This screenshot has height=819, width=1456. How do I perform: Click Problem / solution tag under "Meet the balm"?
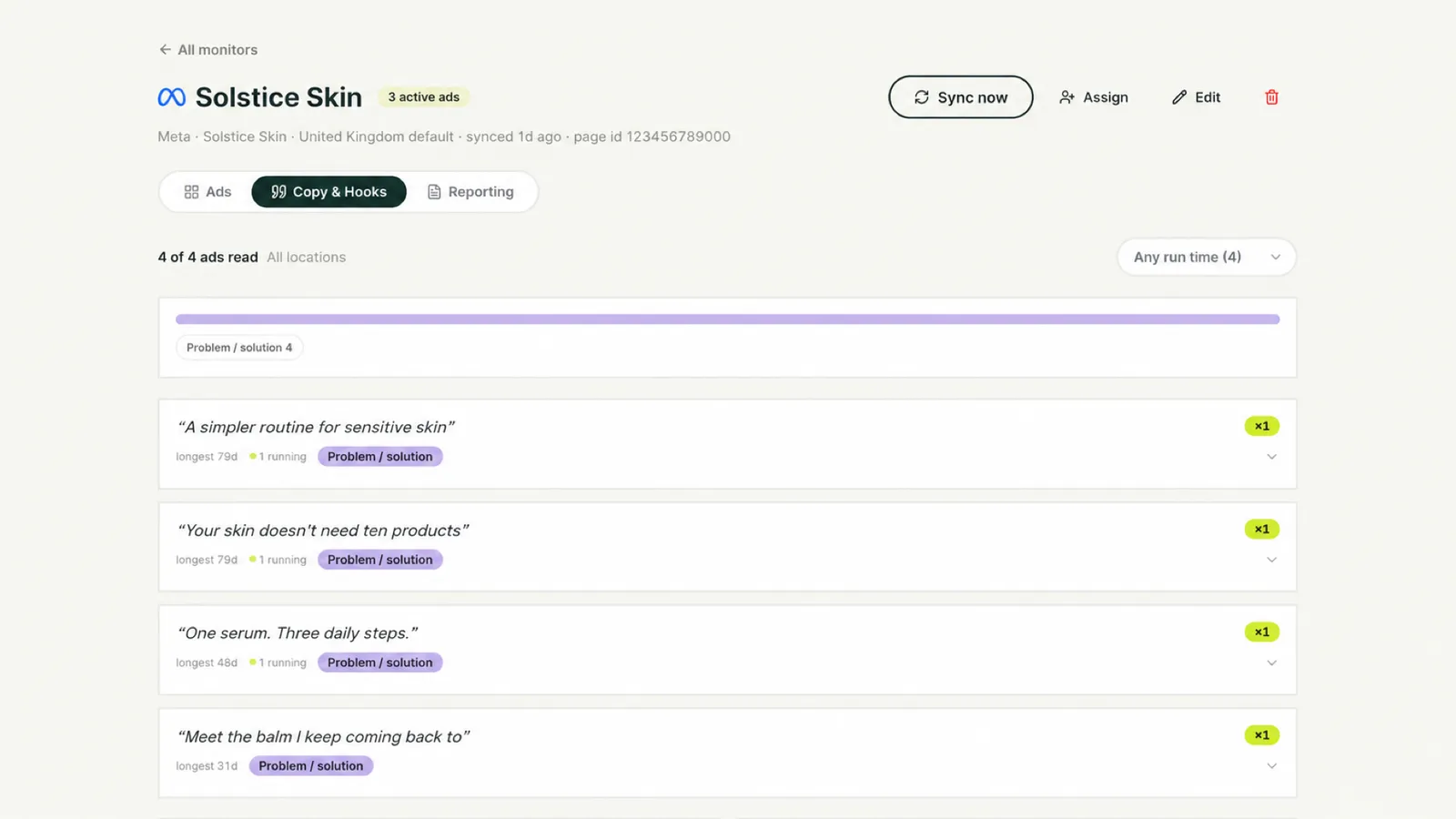311,766
